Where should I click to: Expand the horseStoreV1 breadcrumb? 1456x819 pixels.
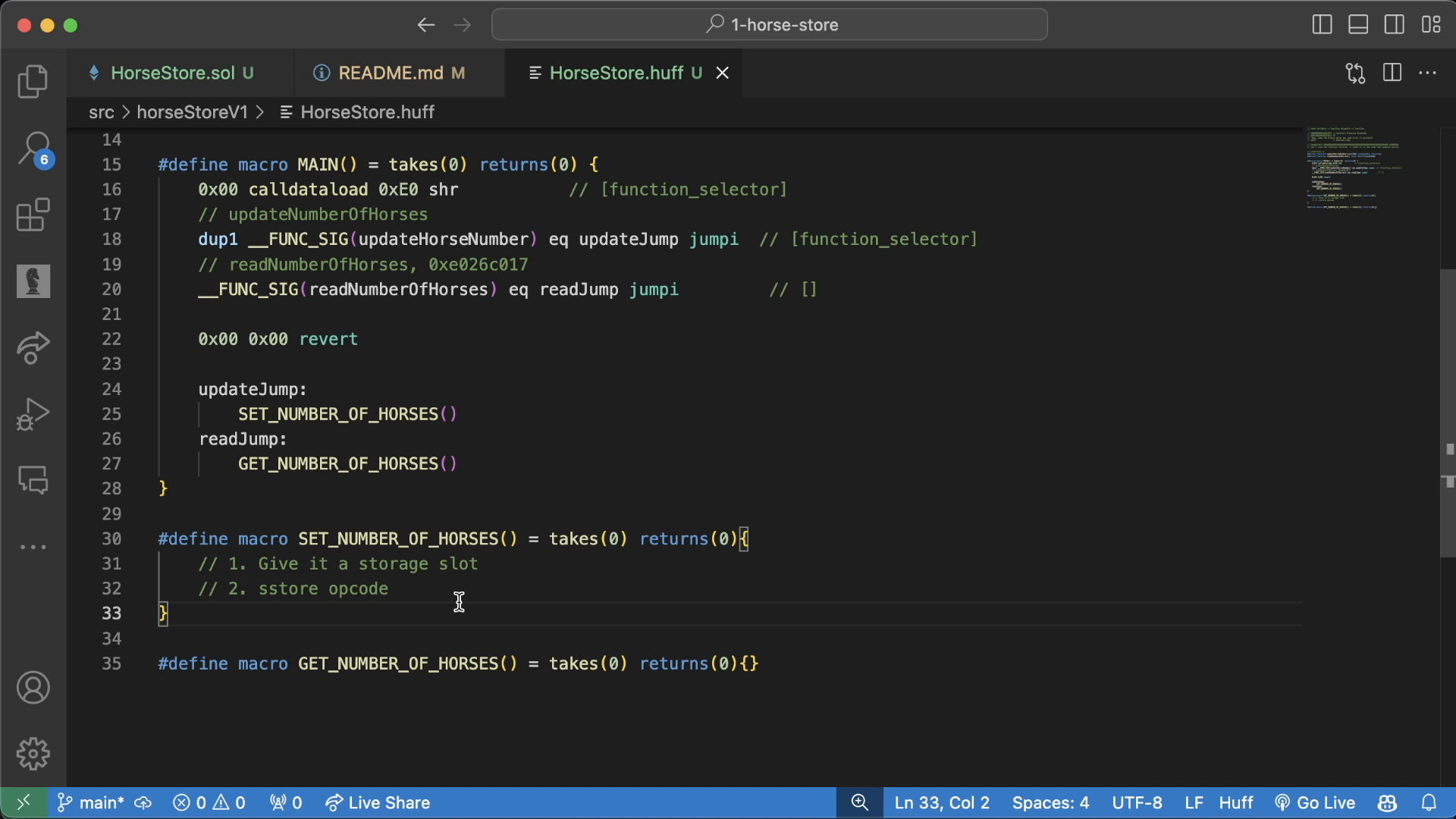click(191, 112)
